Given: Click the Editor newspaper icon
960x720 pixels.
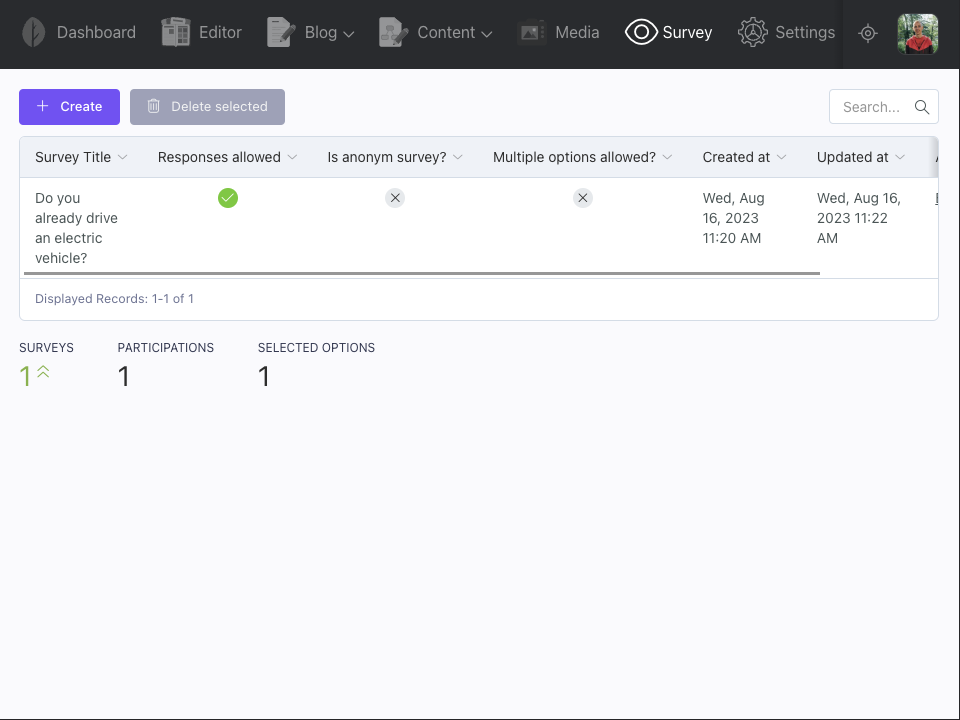Looking at the screenshot, I should coord(176,32).
